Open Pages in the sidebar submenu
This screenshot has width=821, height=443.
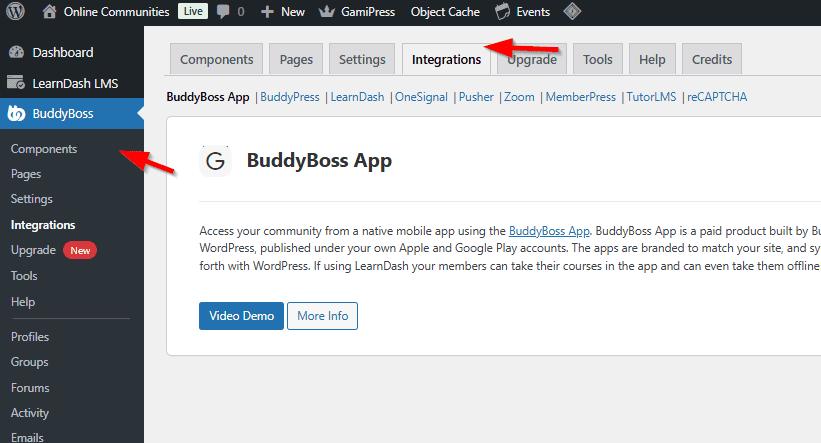point(26,174)
